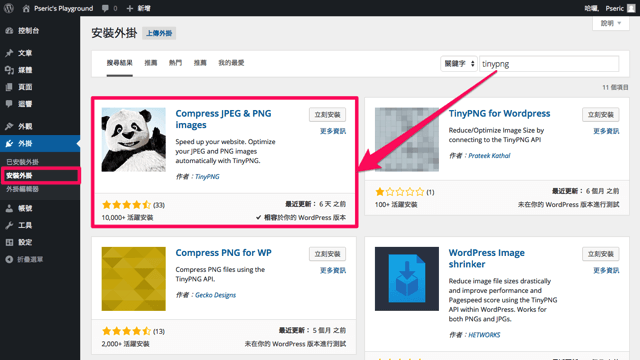Open TinyPNG for Wordpress title link

point(499,113)
